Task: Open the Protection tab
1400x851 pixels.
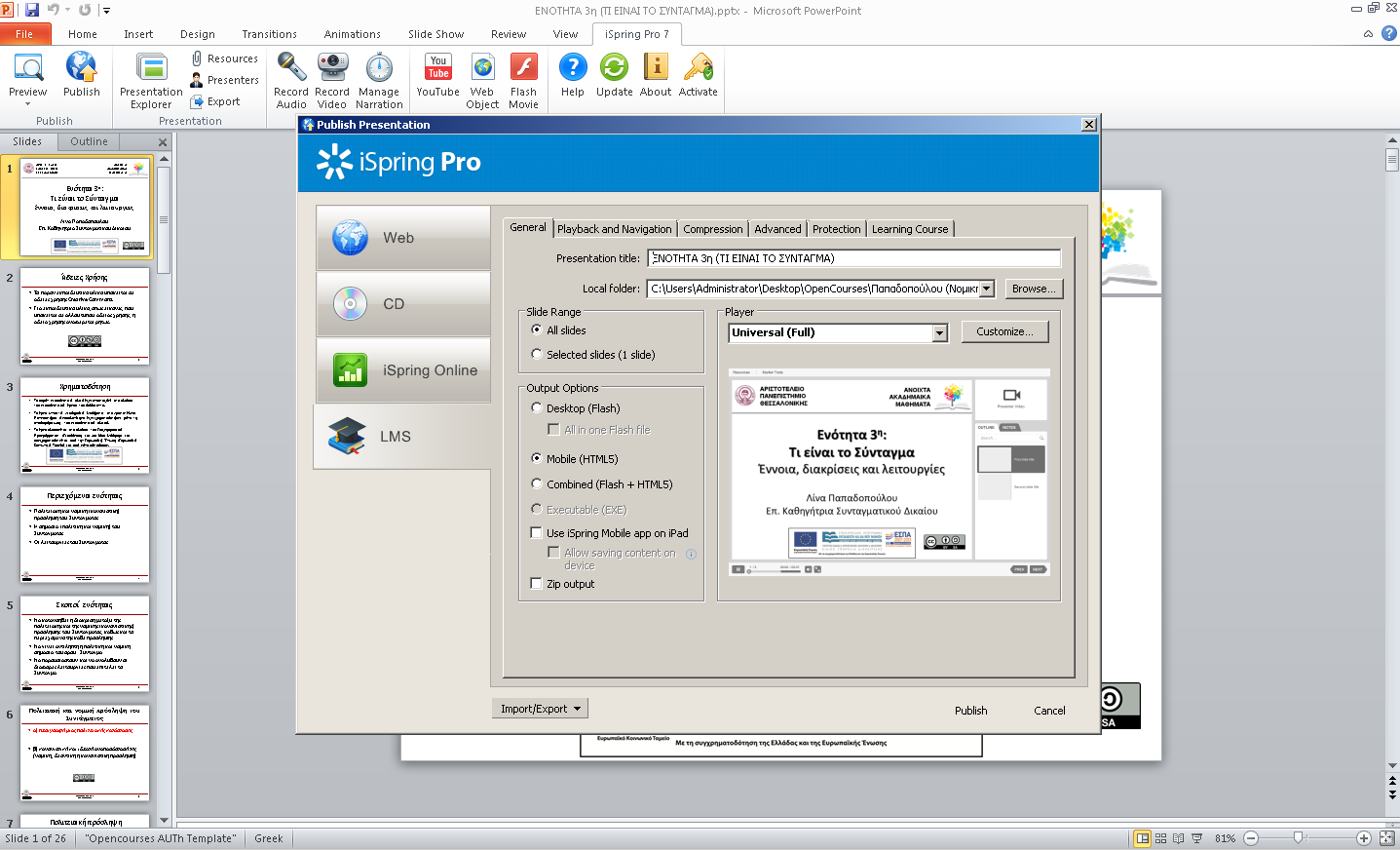Action: tap(837, 229)
